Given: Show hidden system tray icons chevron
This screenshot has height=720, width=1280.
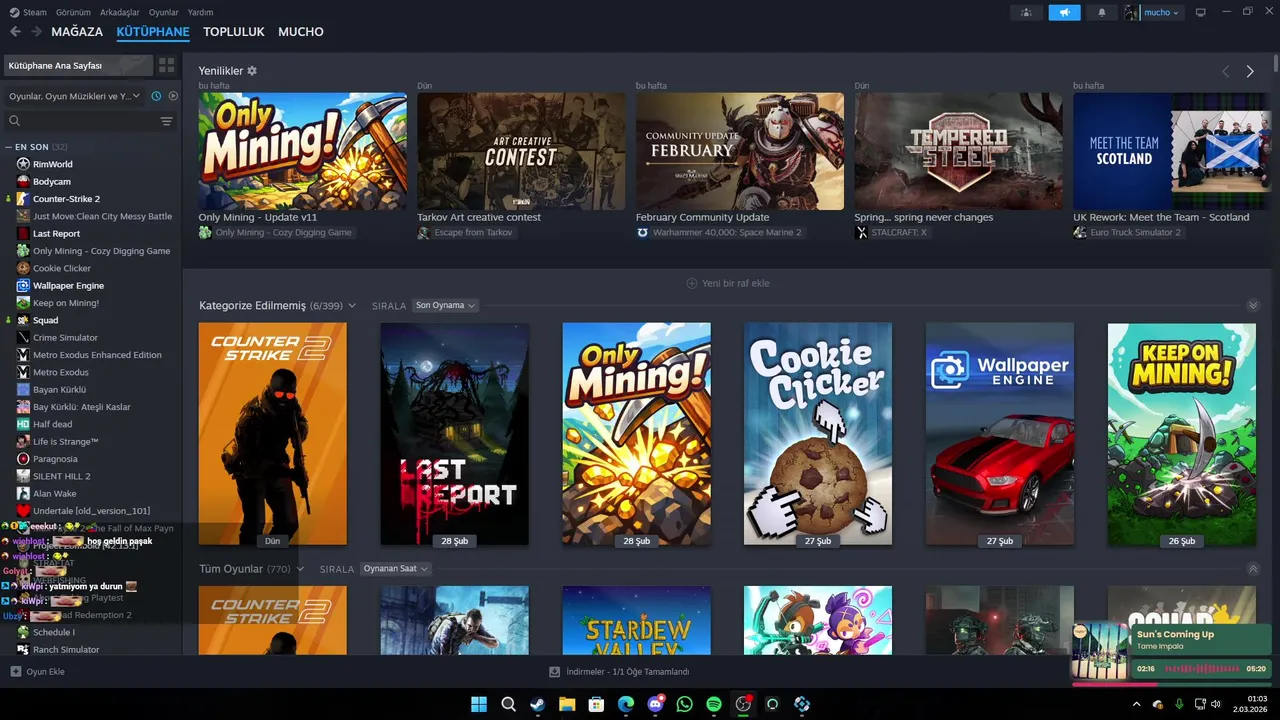Looking at the screenshot, I should [1136, 704].
